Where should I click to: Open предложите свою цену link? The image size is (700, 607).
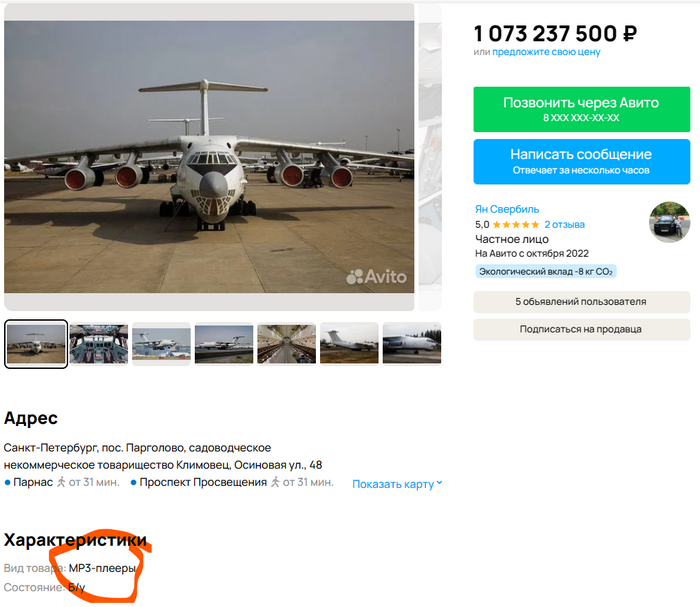tap(546, 52)
